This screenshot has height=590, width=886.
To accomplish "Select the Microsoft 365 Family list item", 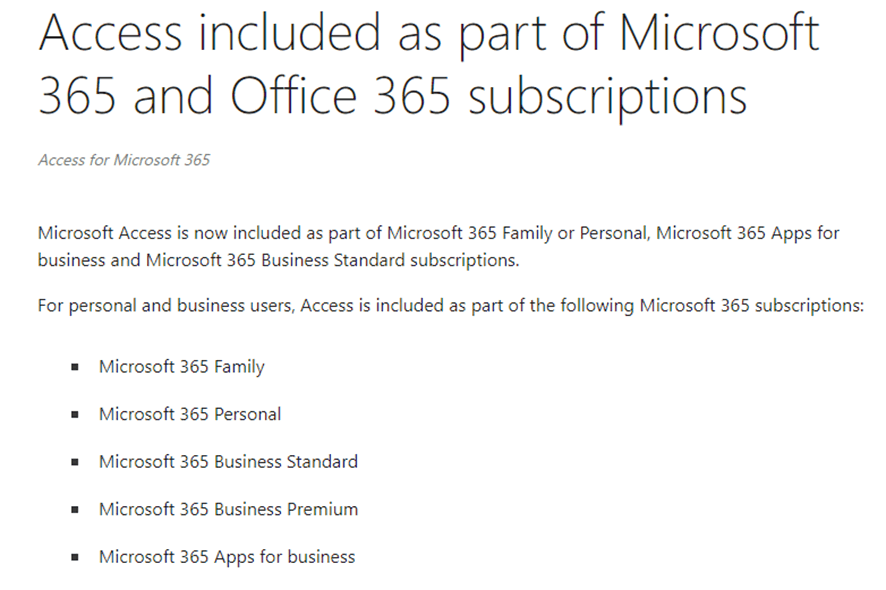I will click(x=181, y=367).
